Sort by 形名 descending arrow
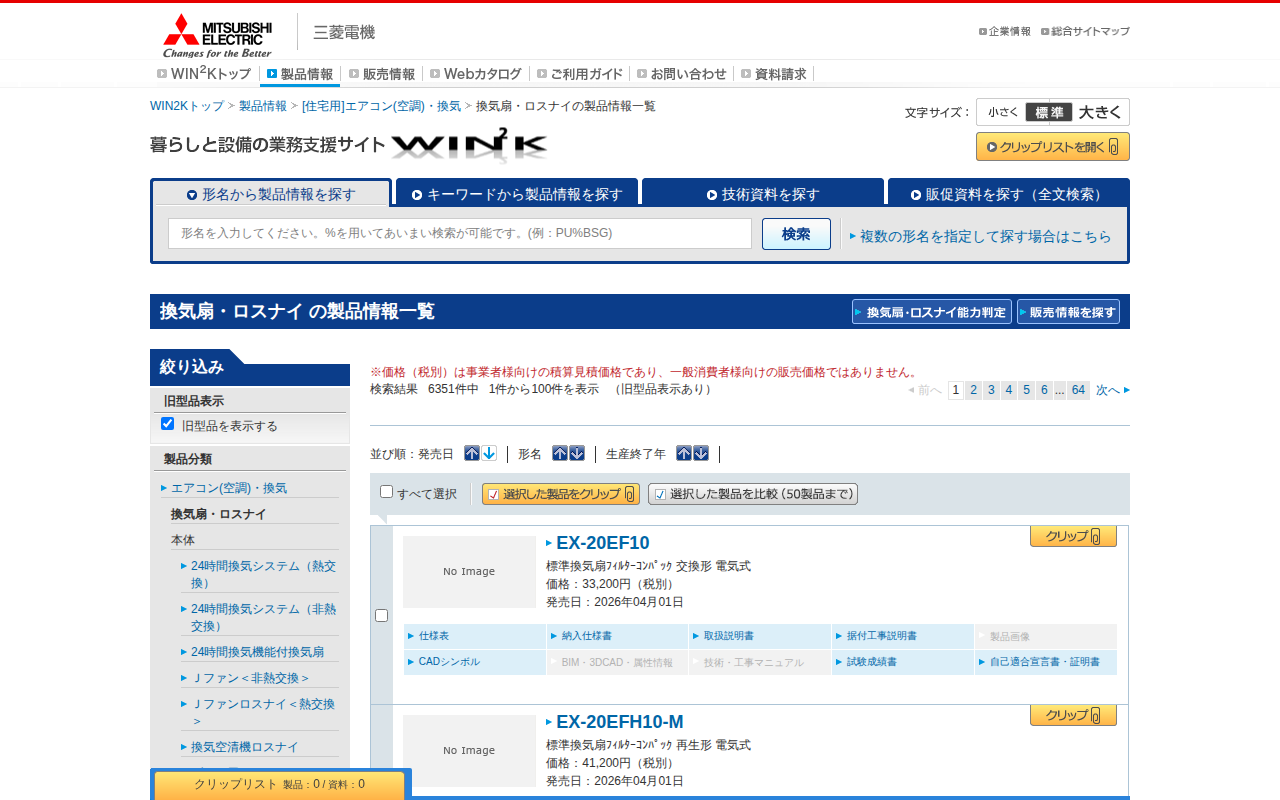This screenshot has width=1280, height=800. pos(577,453)
